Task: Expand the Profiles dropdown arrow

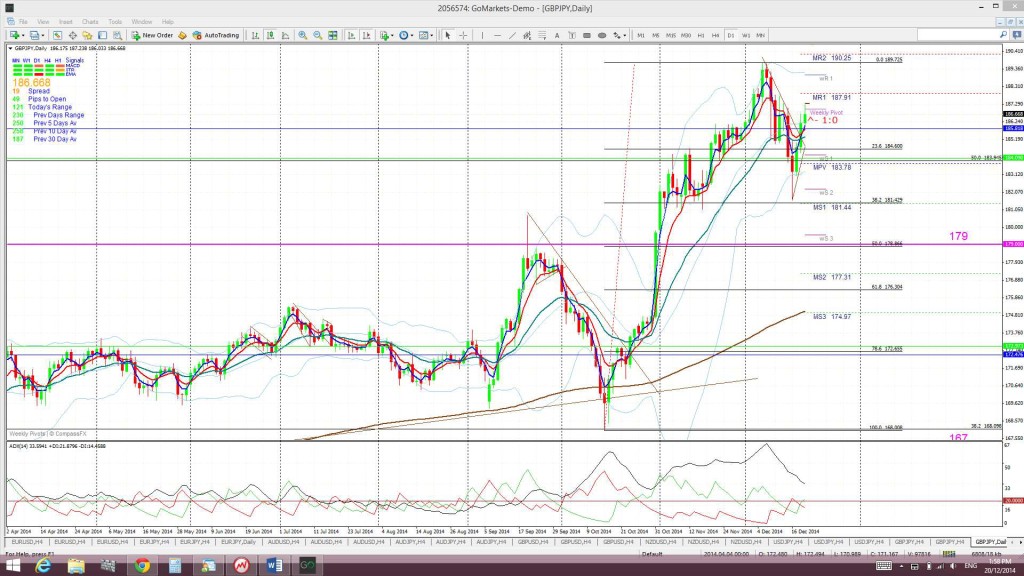Action: point(43,35)
